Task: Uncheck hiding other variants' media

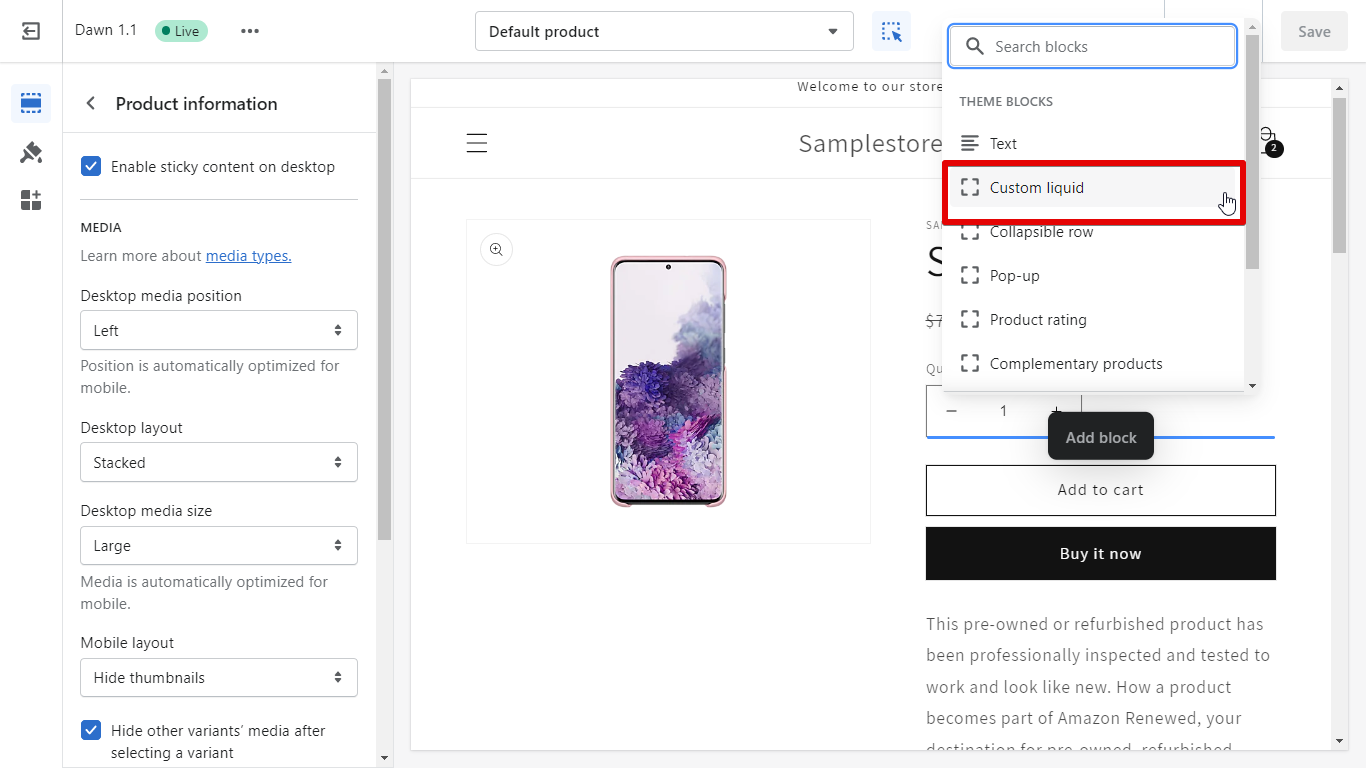Action: (x=91, y=730)
